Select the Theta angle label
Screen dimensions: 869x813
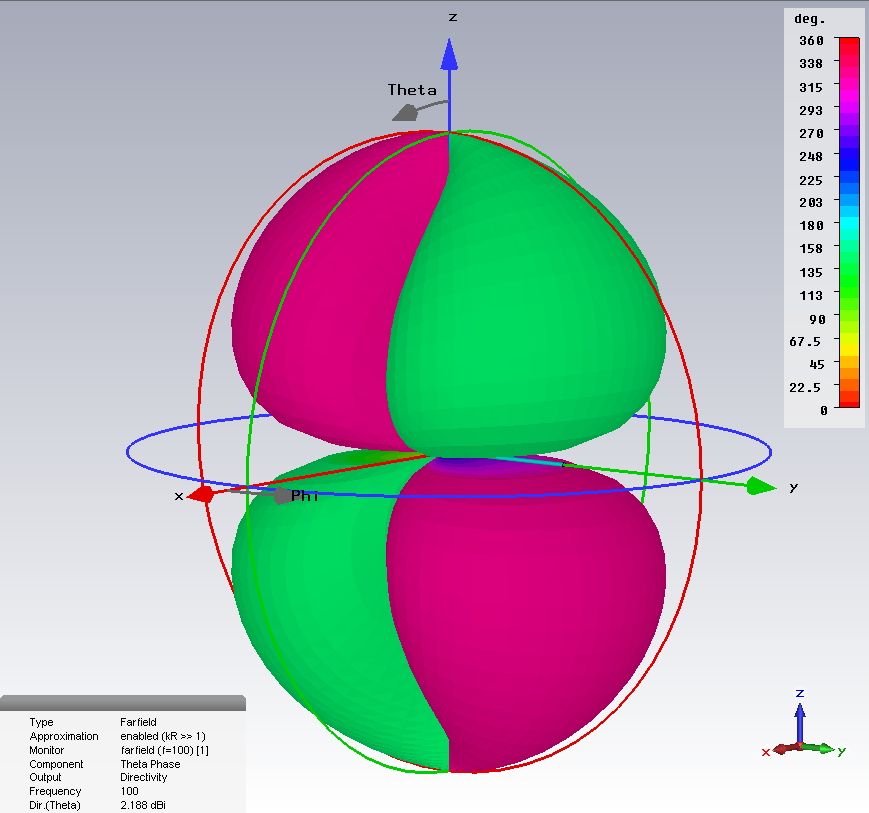[412, 90]
